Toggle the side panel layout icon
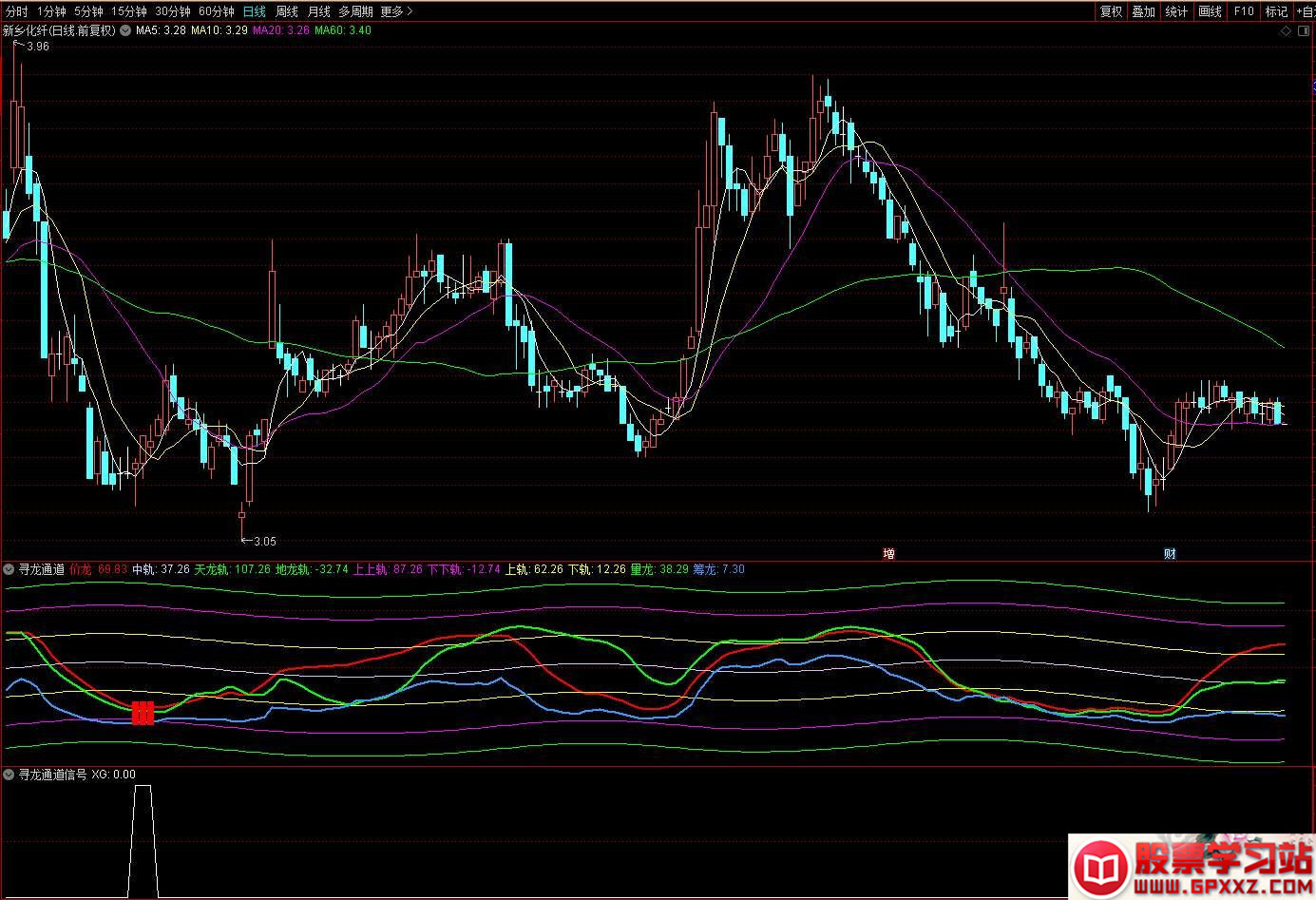Viewport: 1316px width, 900px height. [1304, 31]
